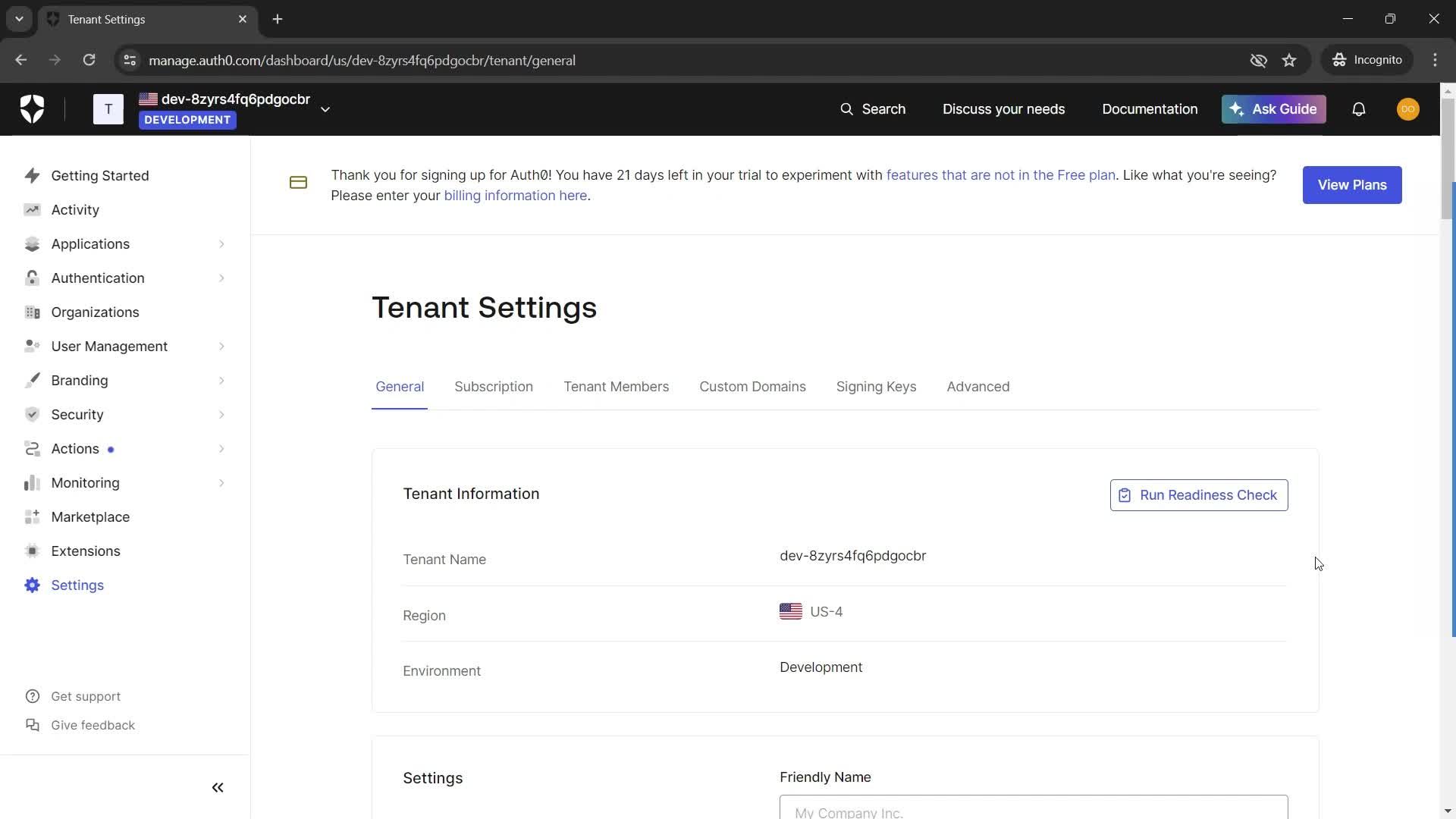
Task: Click the Run Readiness Check button
Action: (1199, 495)
